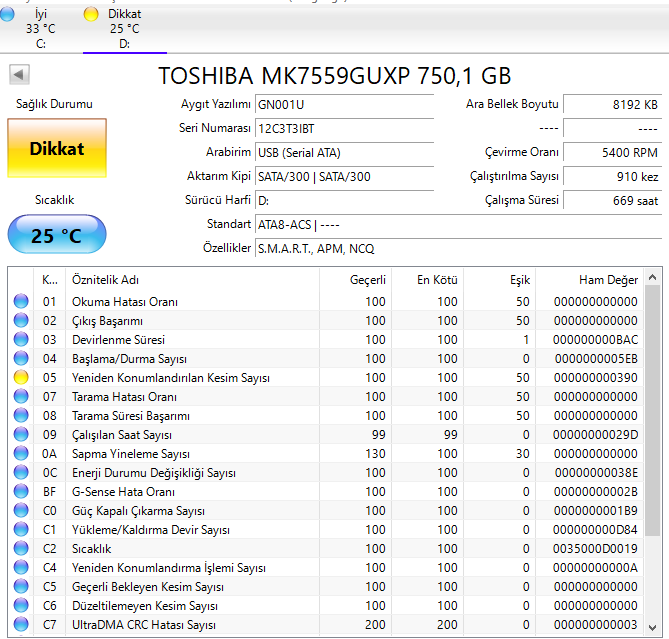Click the Seri Numarası value field

tap(344, 128)
